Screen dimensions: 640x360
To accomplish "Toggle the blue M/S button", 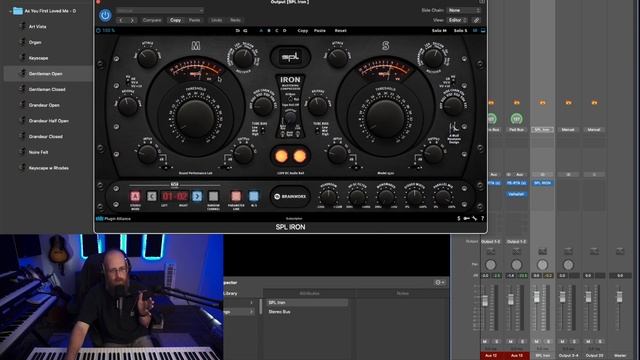I will point(254,196).
